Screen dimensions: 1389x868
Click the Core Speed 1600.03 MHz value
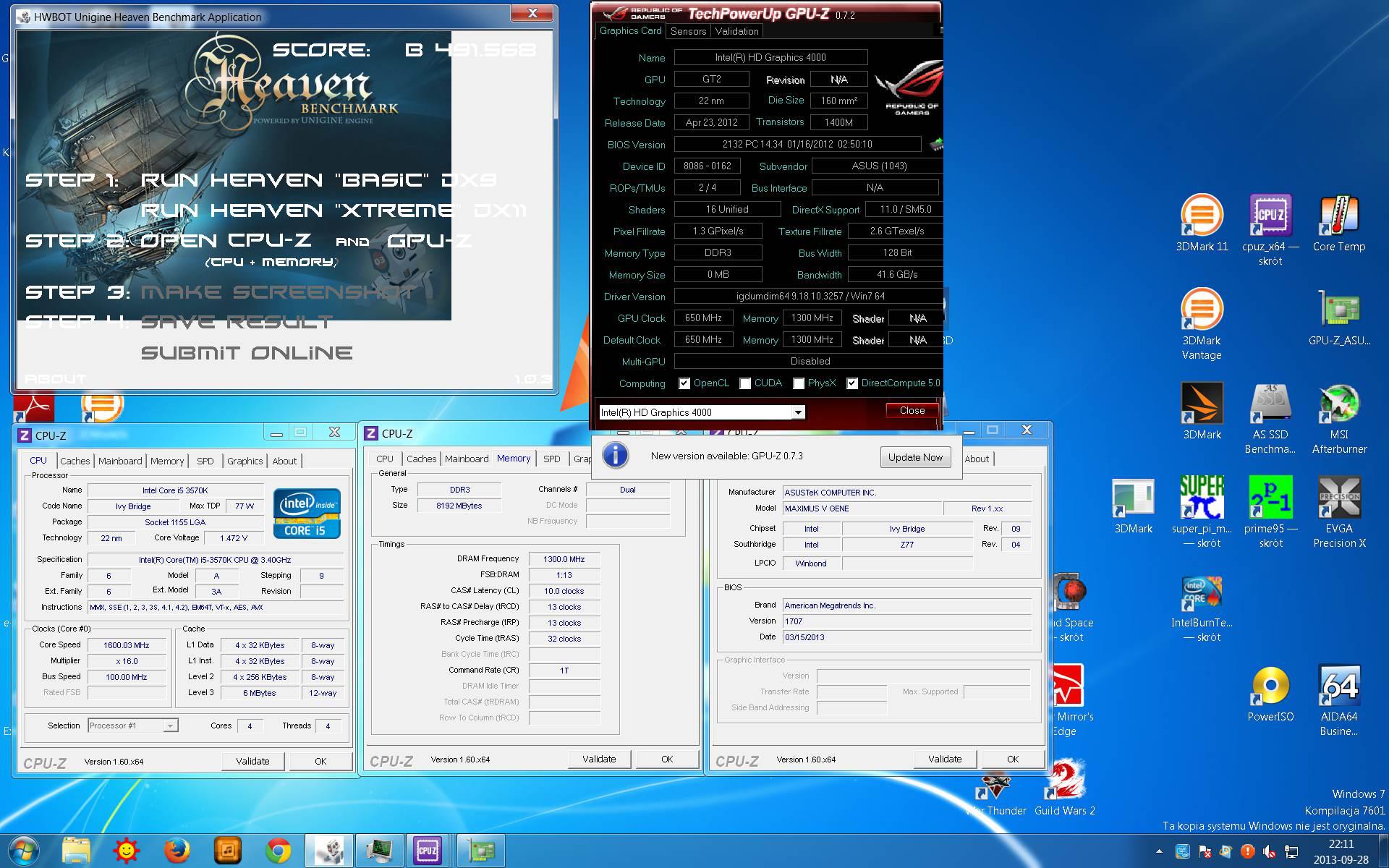[x=127, y=645]
